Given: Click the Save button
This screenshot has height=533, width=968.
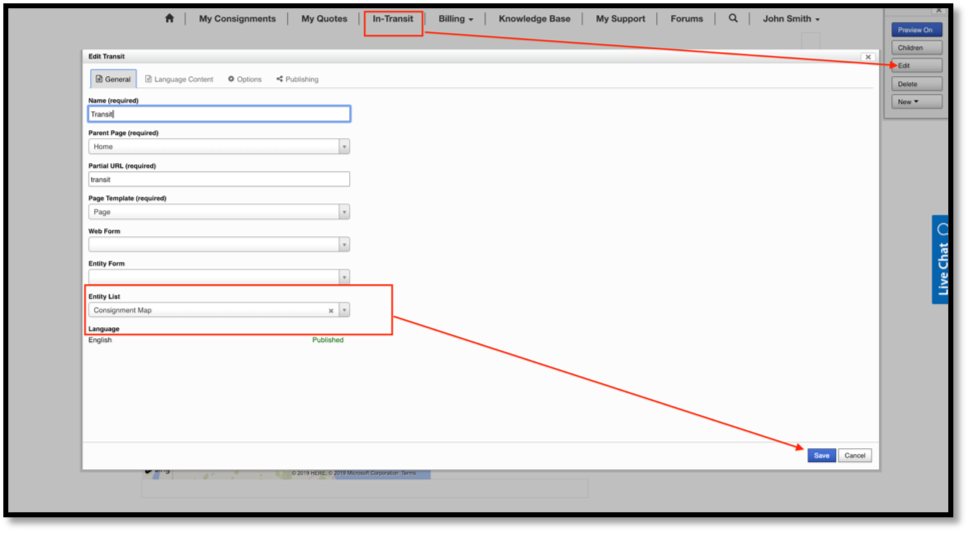Looking at the screenshot, I should 821,455.
